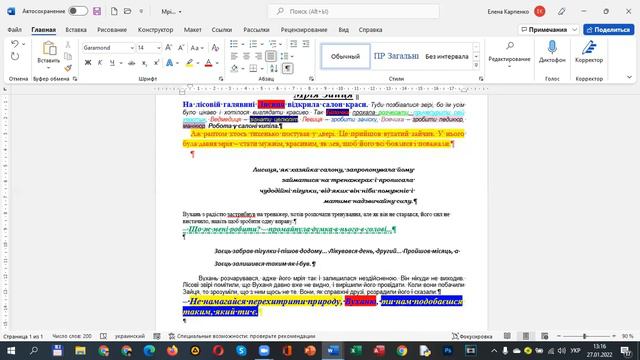Open the Корректор editor tool
This screenshot has width=640, height=360.
(x=589, y=52)
